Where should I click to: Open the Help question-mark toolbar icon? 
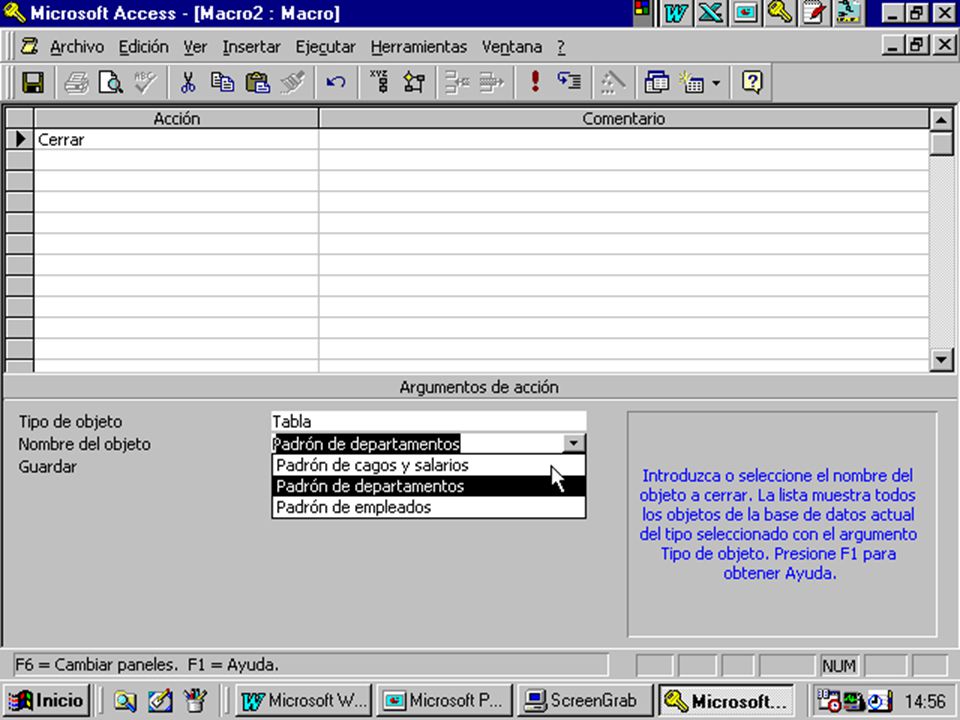(752, 82)
